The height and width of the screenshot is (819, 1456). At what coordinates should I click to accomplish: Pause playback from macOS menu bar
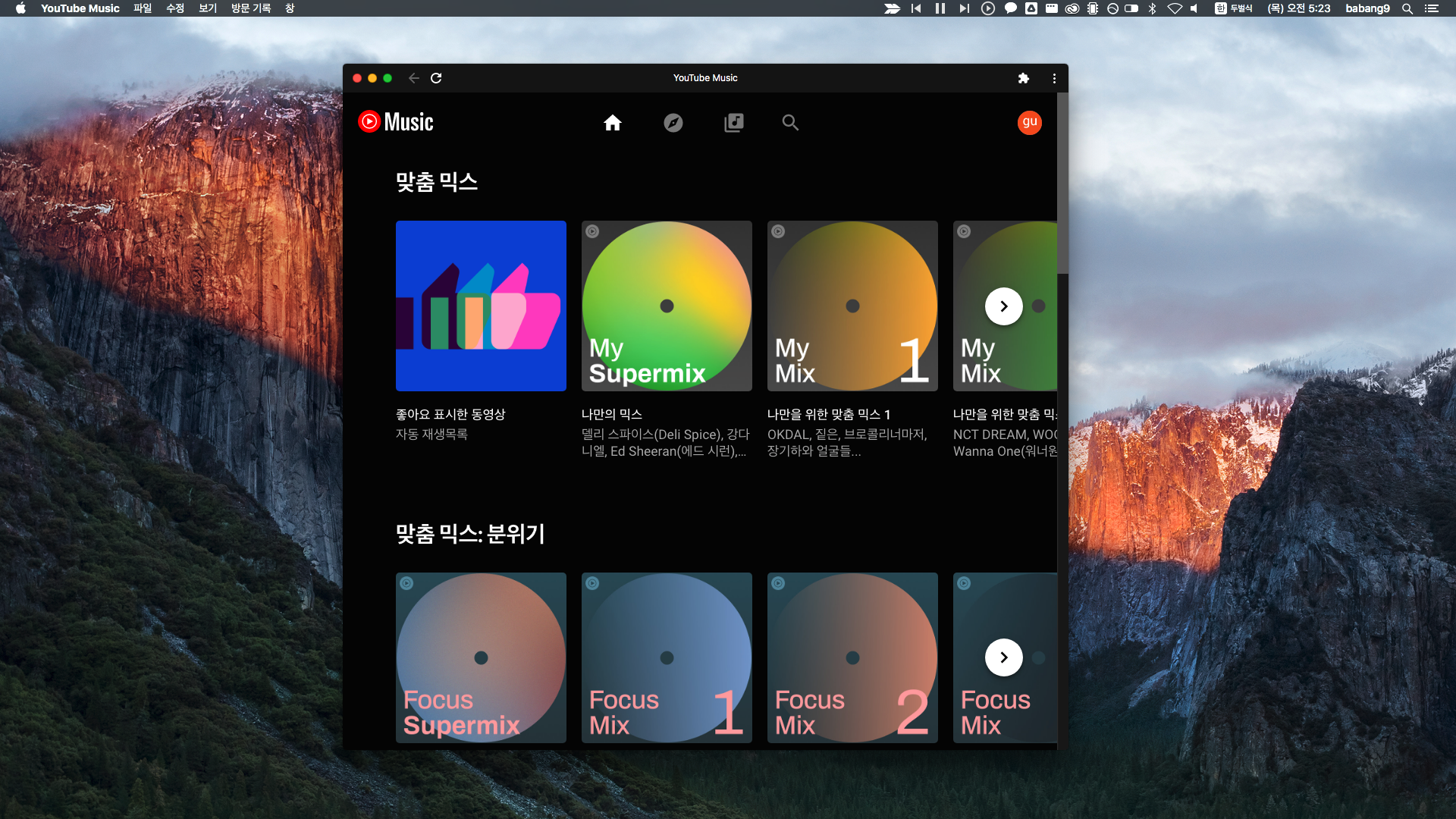(940, 8)
